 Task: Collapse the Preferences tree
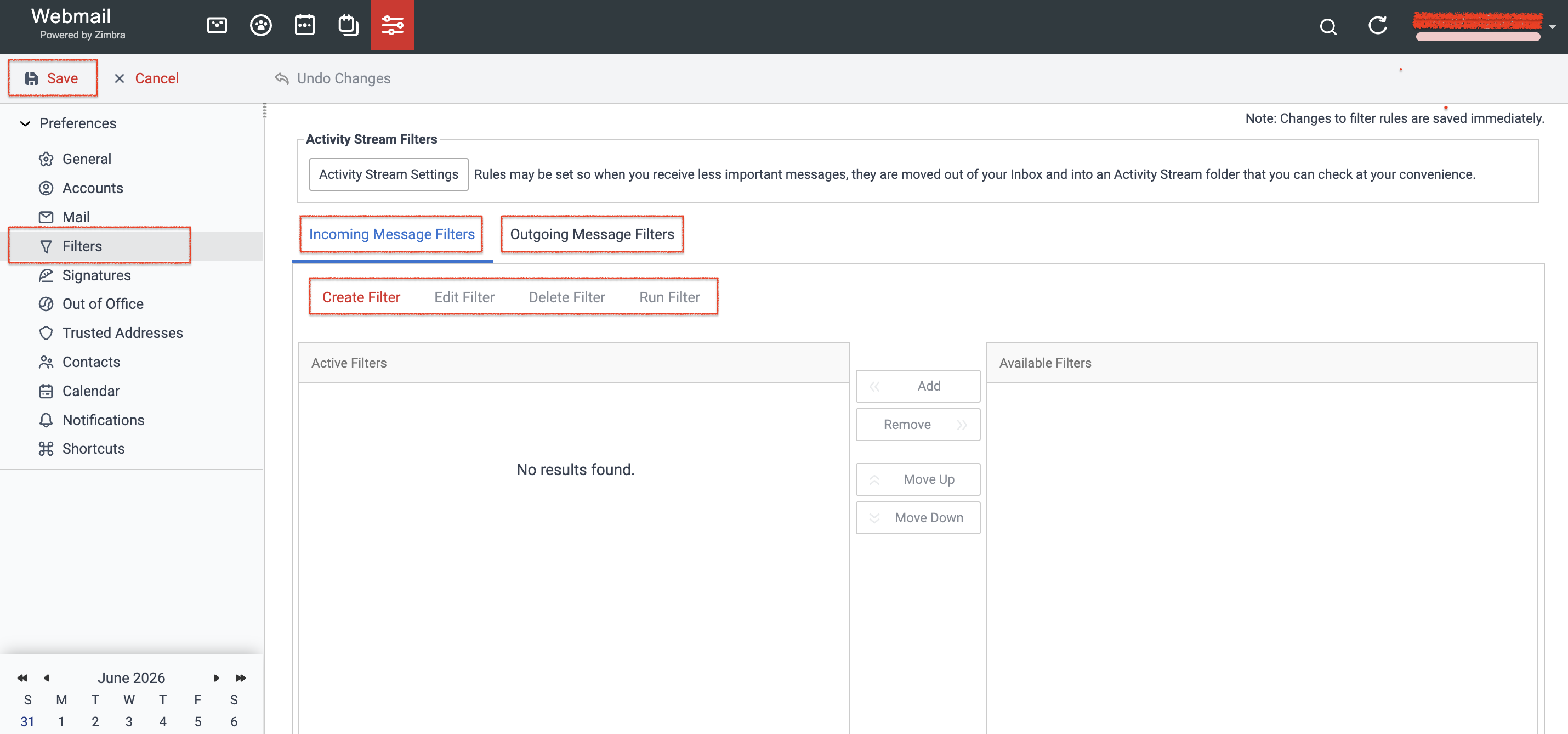coord(25,123)
